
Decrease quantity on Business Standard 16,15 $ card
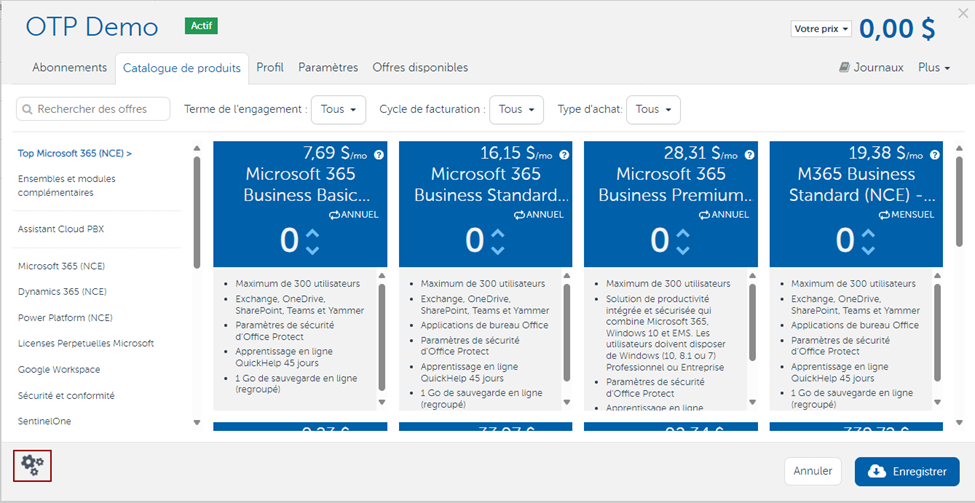click(x=497, y=250)
